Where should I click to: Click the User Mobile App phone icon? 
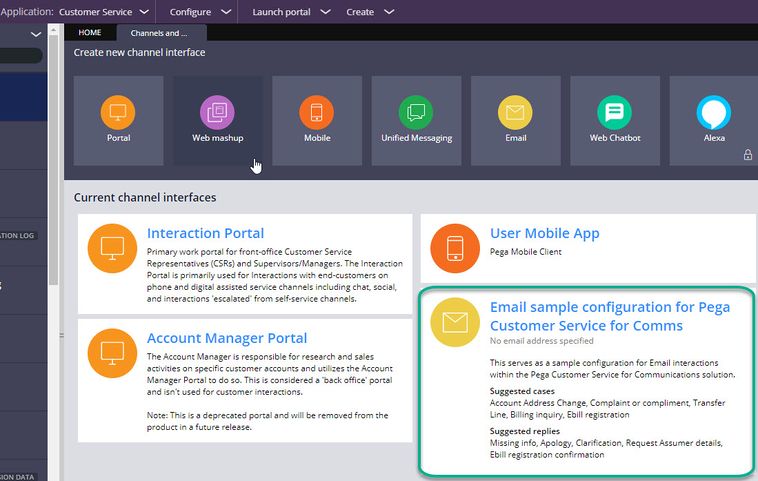click(455, 248)
